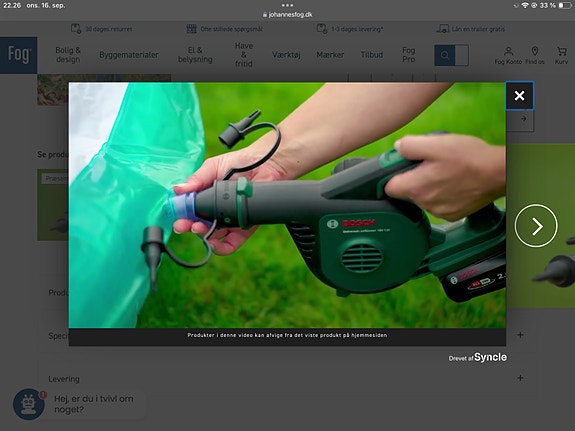Open El & belysning menu
The width and height of the screenshot is (575, 431).
point(195,55)
